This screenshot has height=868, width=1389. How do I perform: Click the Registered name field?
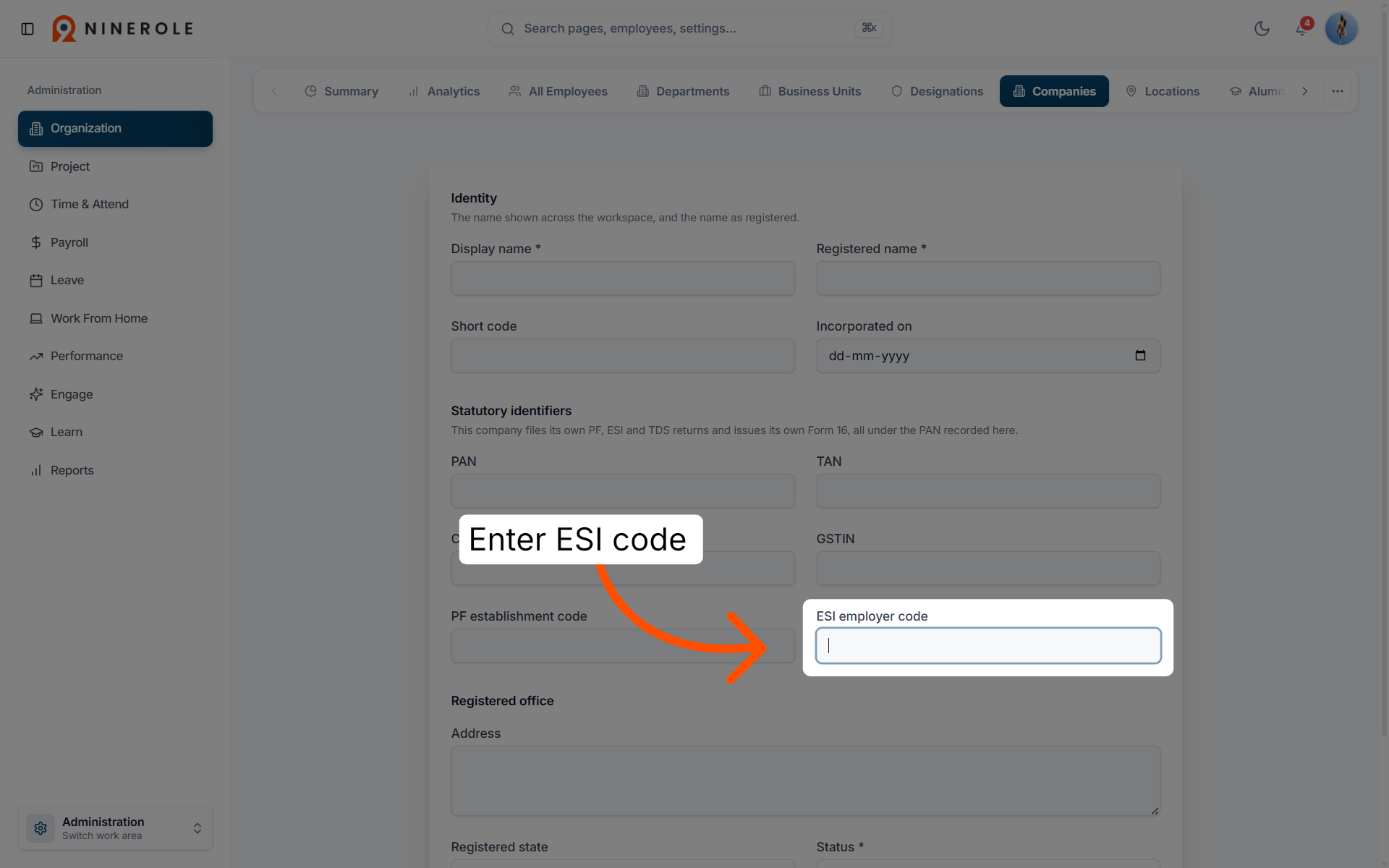click(988, 278)
